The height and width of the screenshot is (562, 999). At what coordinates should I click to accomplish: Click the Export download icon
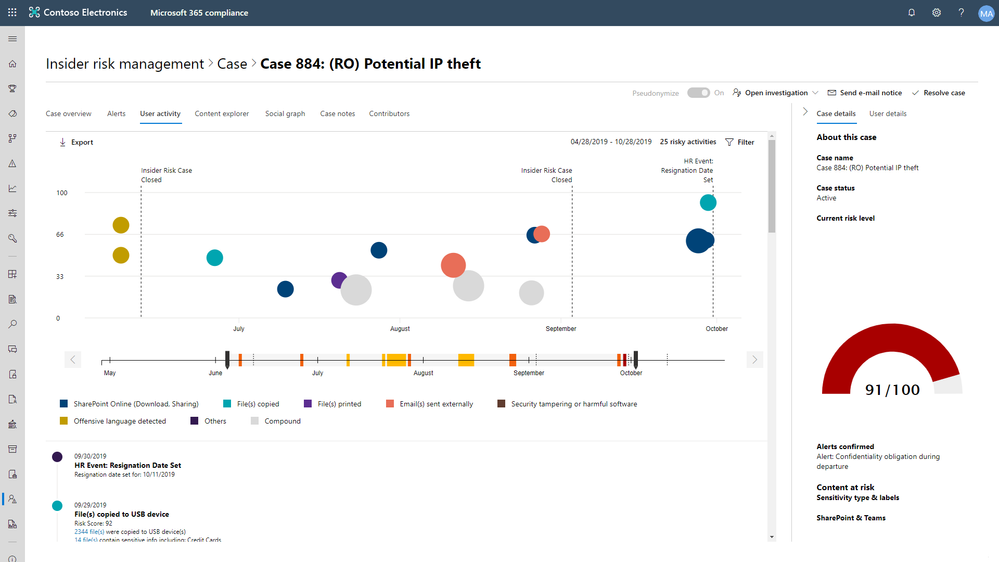pos(62,142)
